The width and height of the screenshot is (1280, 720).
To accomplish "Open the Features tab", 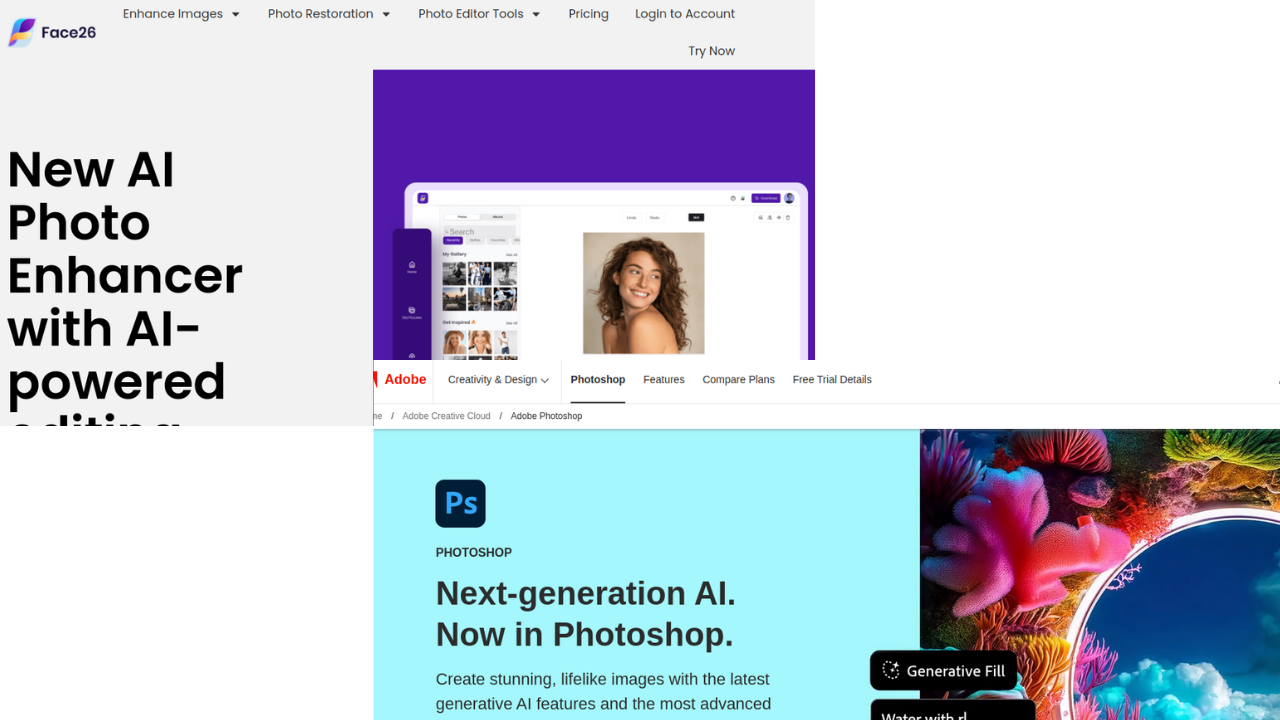I will (664, 380).
